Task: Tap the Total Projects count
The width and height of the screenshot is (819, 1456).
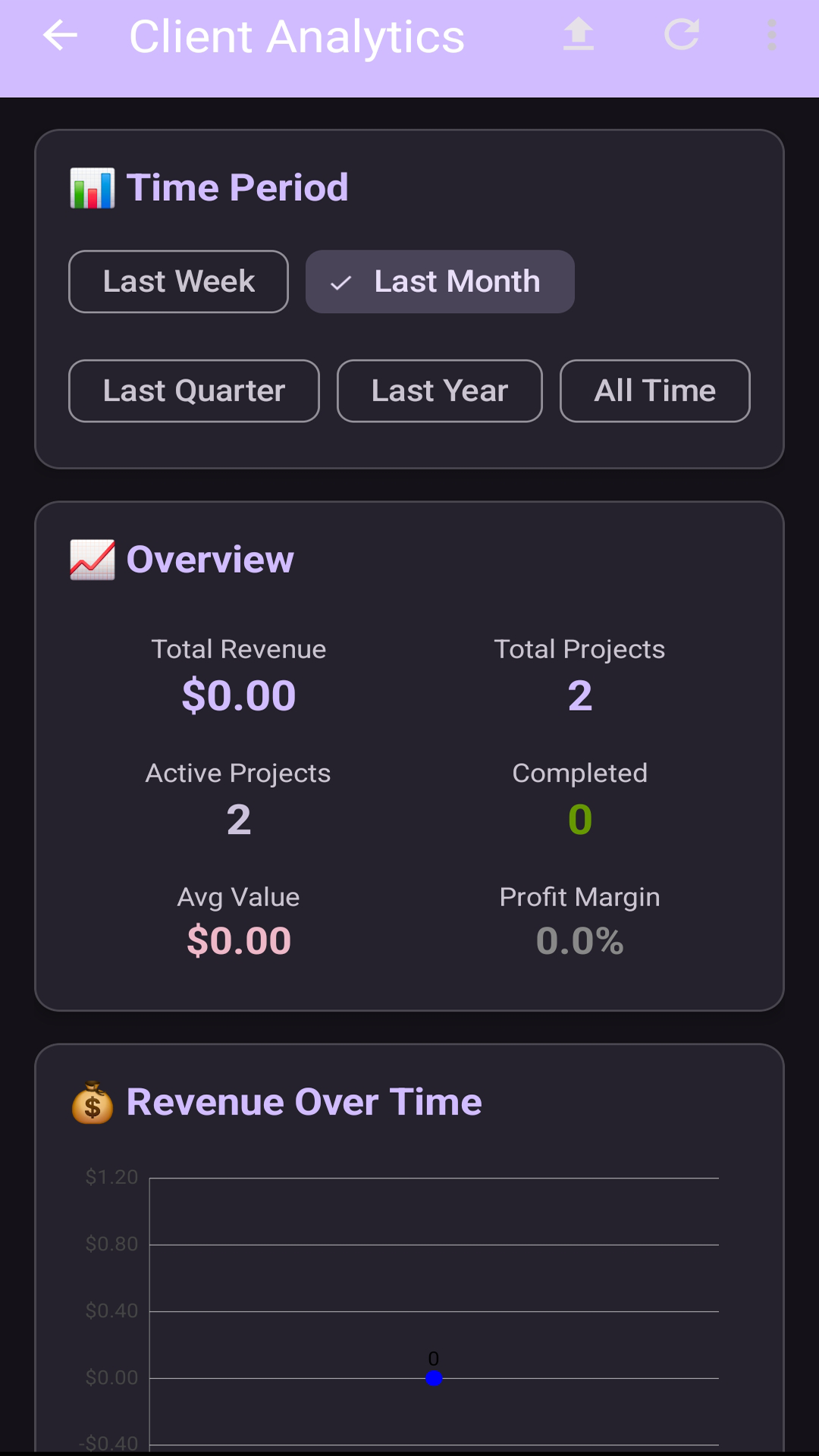Action: pyautogui.click(x=580, y=695)
